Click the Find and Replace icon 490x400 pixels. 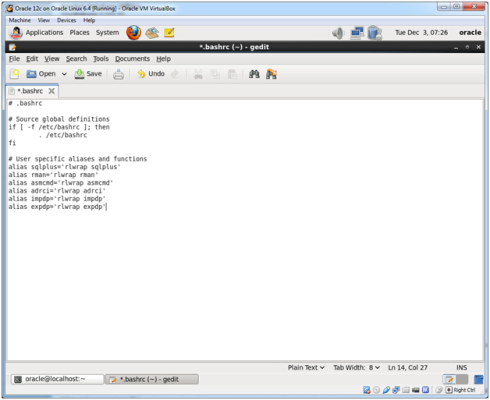(x=271, y=74)
